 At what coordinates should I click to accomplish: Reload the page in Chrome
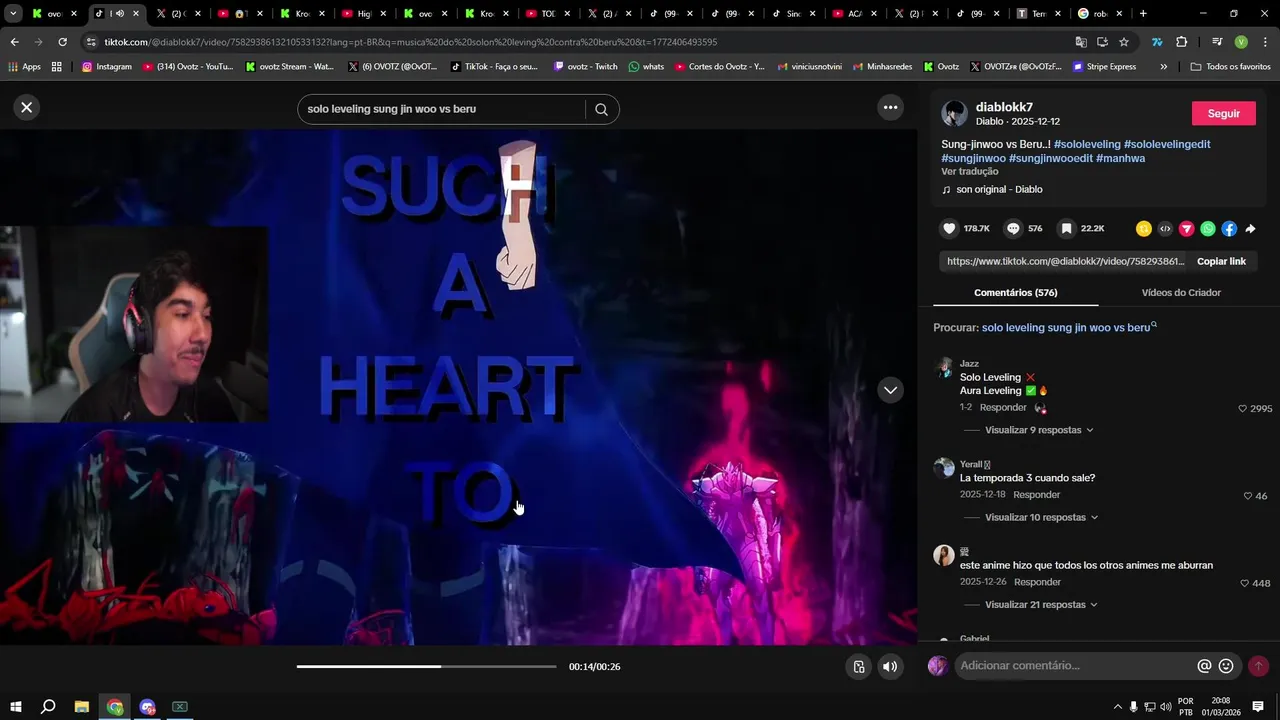(62, 42)
